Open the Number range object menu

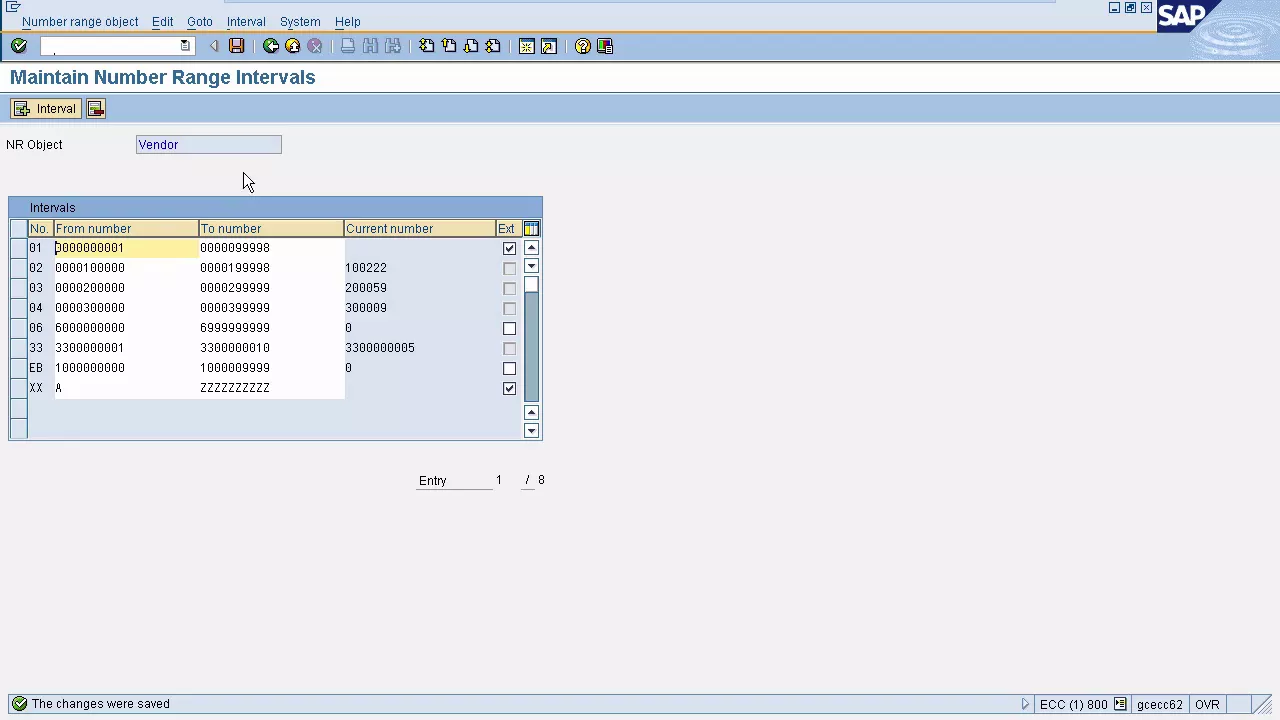(x=80, y=22)
